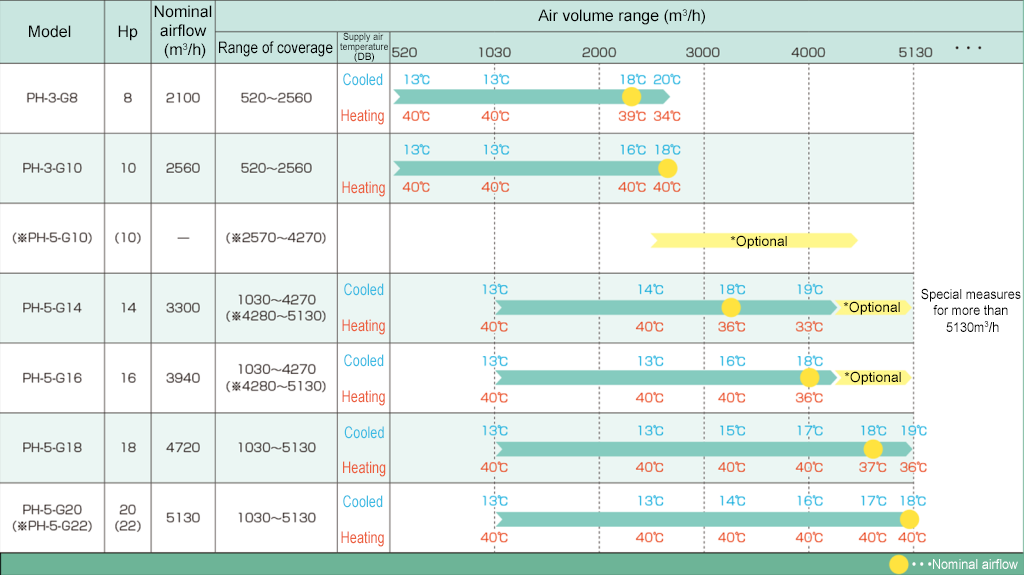Image resolution: width=1024 pixels, height=575 pixels.
Task: Click the yellow nominal airflow dot for PH-3-G10
Action: click(x=667, y=168)
